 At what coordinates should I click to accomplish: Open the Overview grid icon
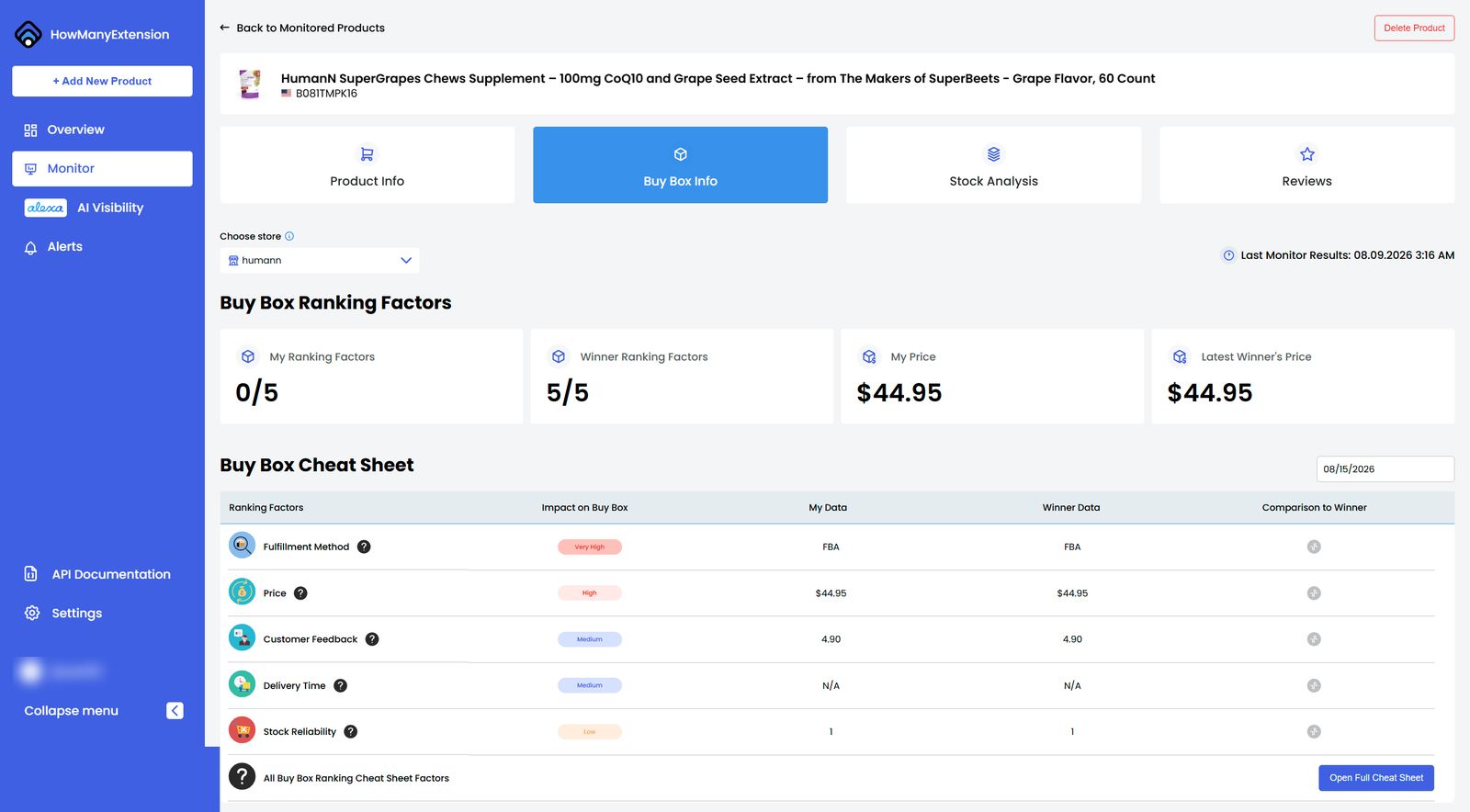pos(30,130)
